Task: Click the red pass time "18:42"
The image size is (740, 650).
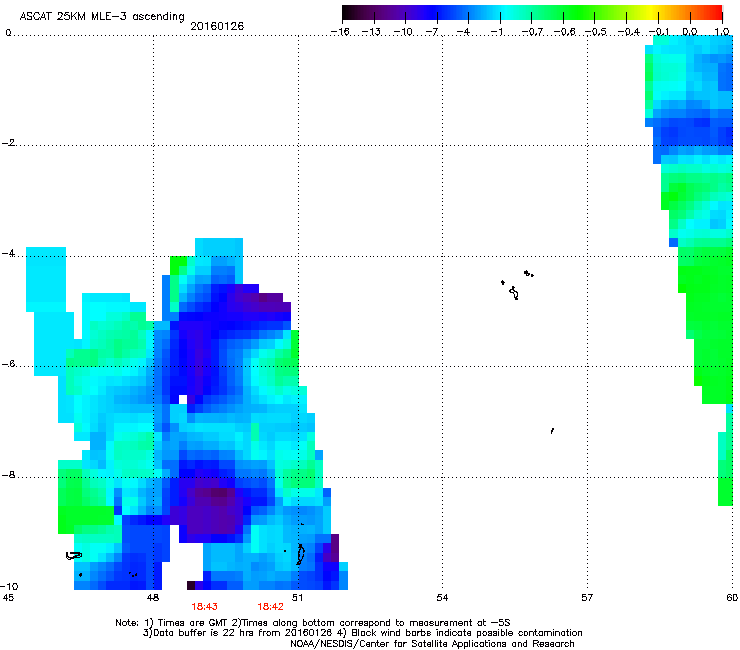Action: (270, 607)
